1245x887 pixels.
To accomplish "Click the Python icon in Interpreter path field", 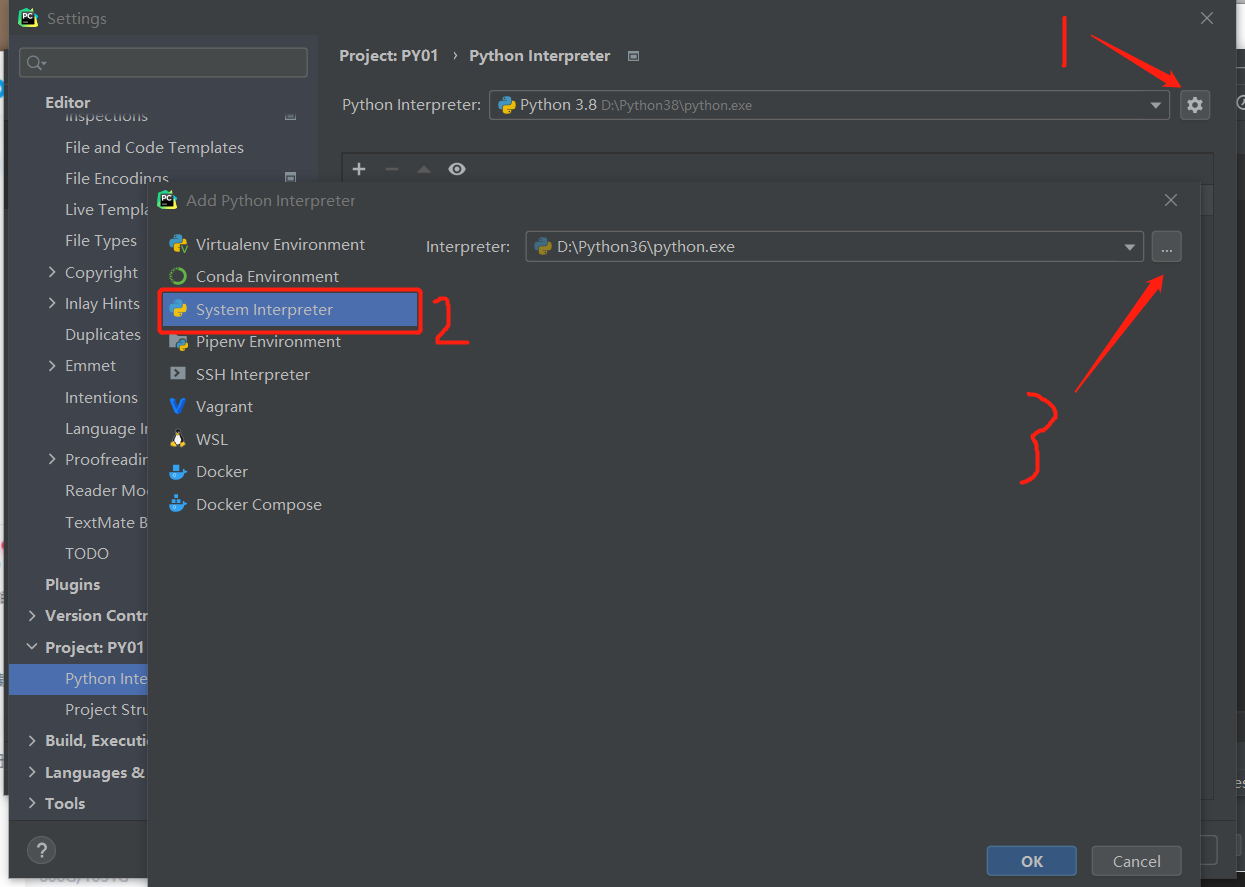I will click(x=543, y=246).
